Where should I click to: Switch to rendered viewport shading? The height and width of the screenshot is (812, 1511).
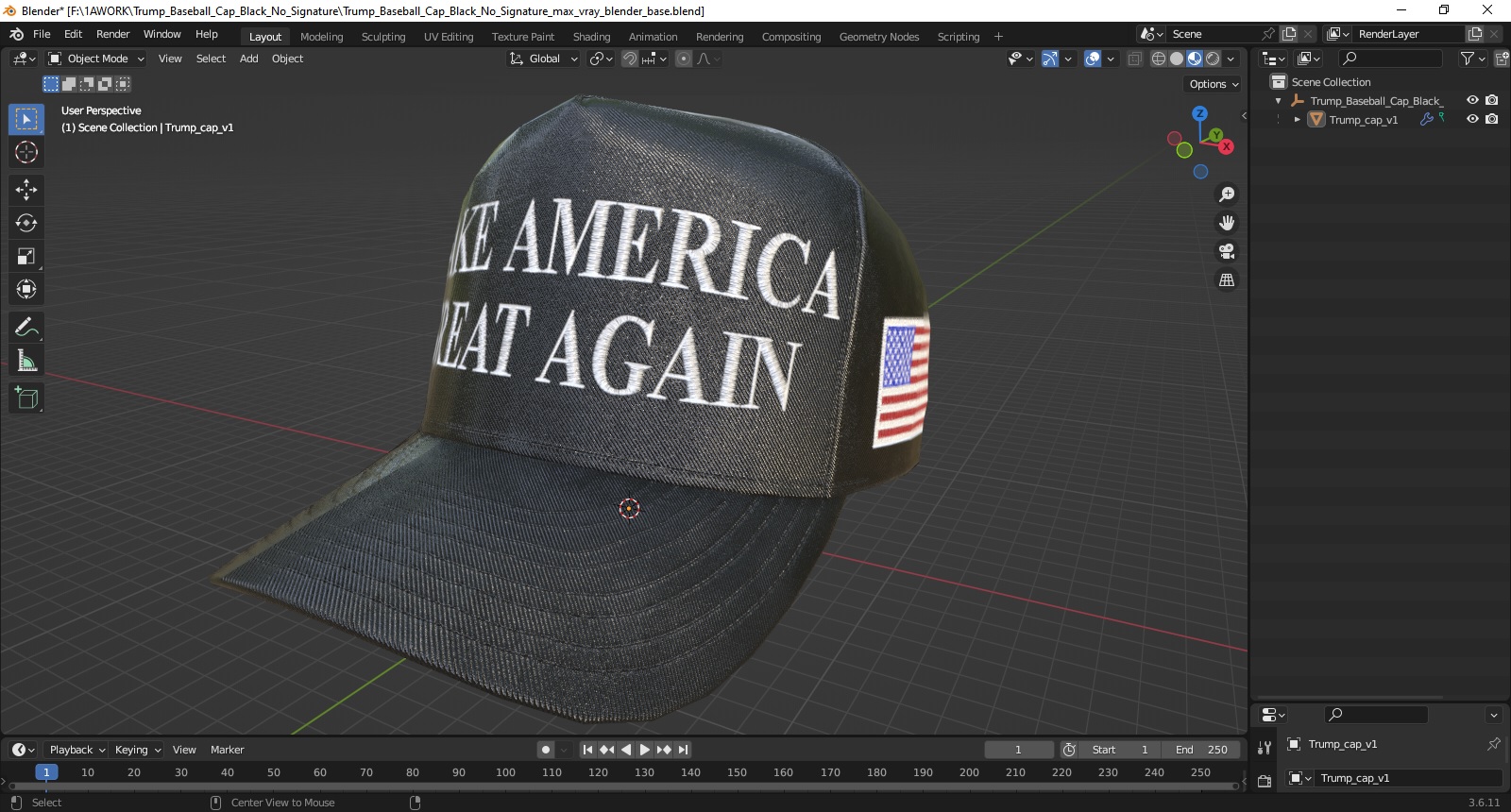pos(1214,59)
